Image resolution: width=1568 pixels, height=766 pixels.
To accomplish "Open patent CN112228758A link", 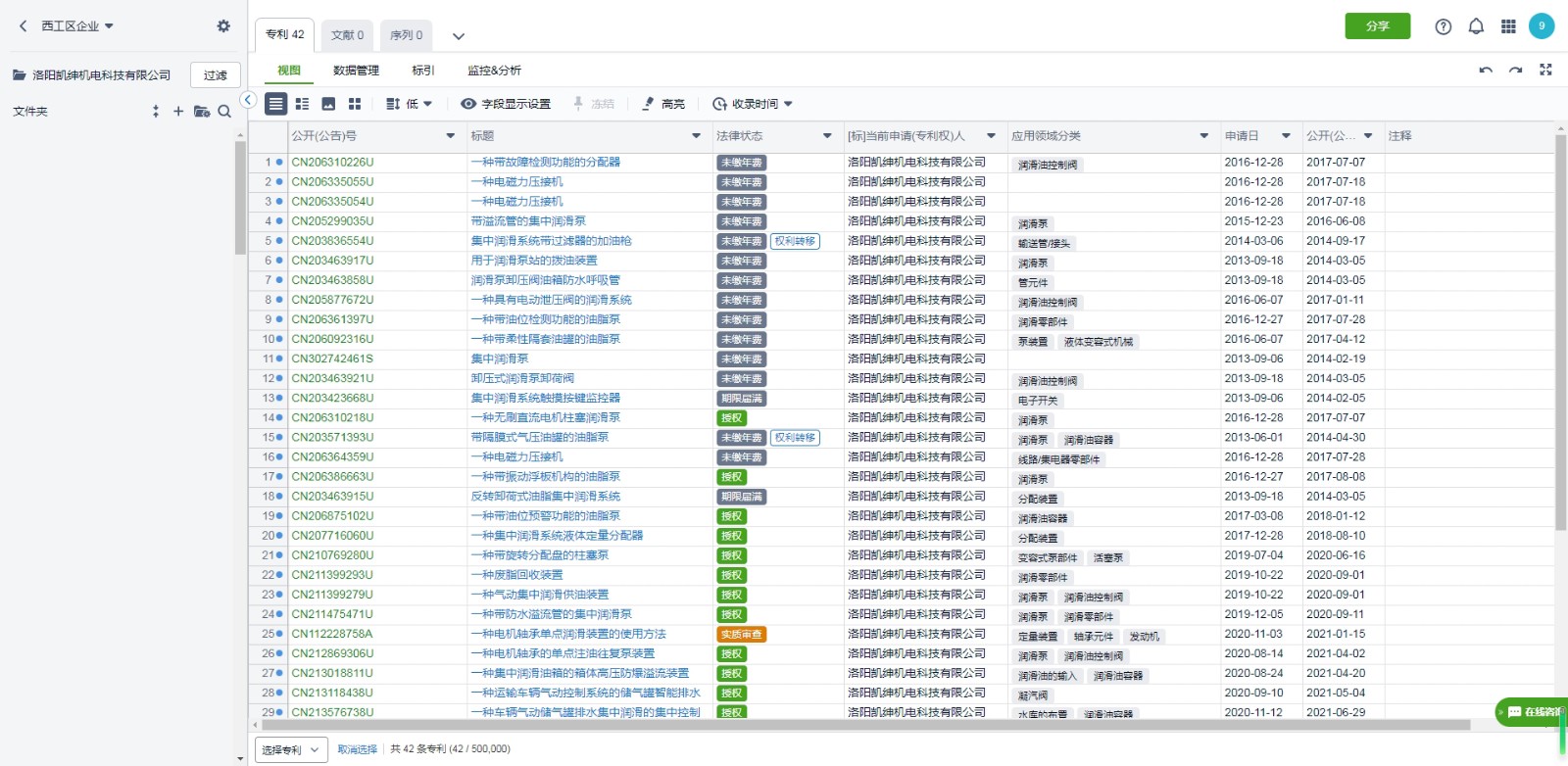I will click(332, 634).
